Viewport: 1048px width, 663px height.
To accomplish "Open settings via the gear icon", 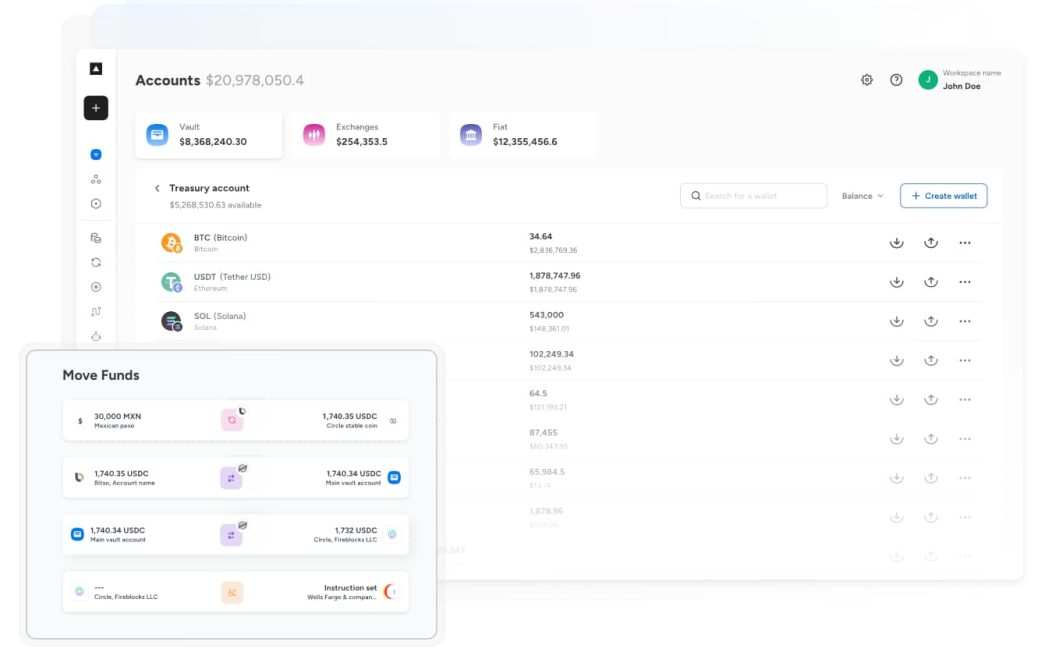I will [x=867, y=80].
